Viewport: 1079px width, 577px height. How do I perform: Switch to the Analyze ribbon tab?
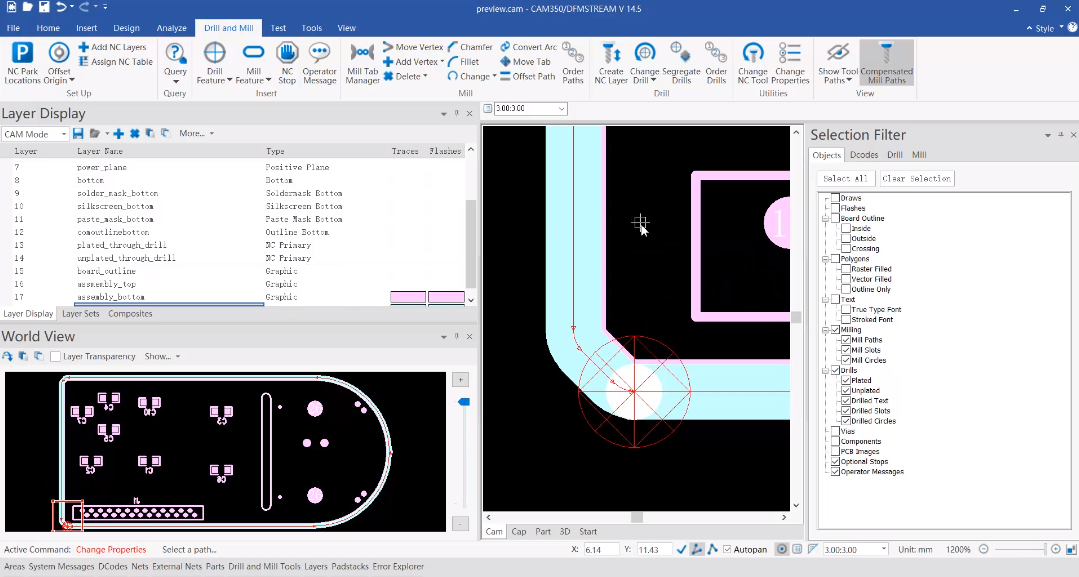pyautogui.click(x=171, y=28)
